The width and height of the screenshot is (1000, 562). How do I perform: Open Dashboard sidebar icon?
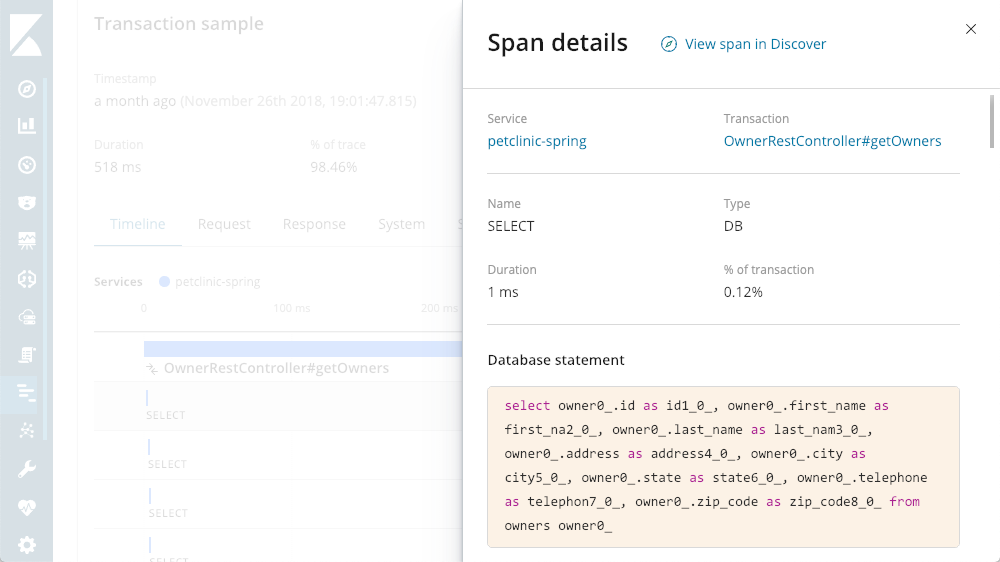(x=27, y=165)
